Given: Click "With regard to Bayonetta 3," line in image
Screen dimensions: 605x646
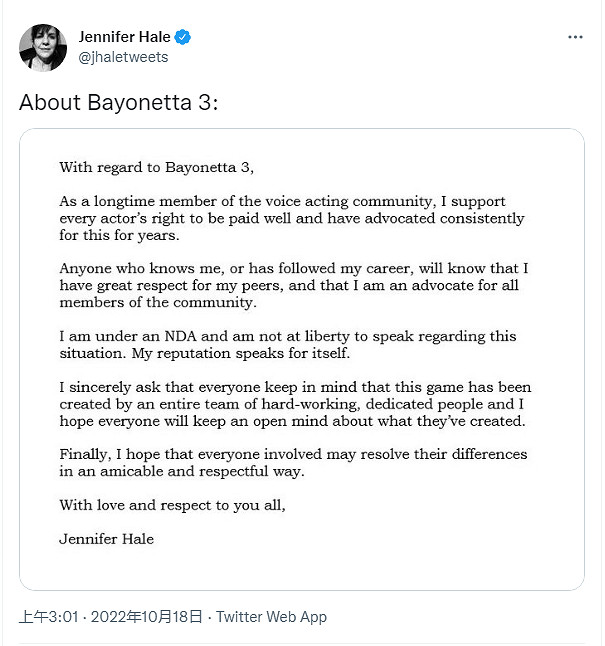Looking at the screenshot, I should (164, 167).
